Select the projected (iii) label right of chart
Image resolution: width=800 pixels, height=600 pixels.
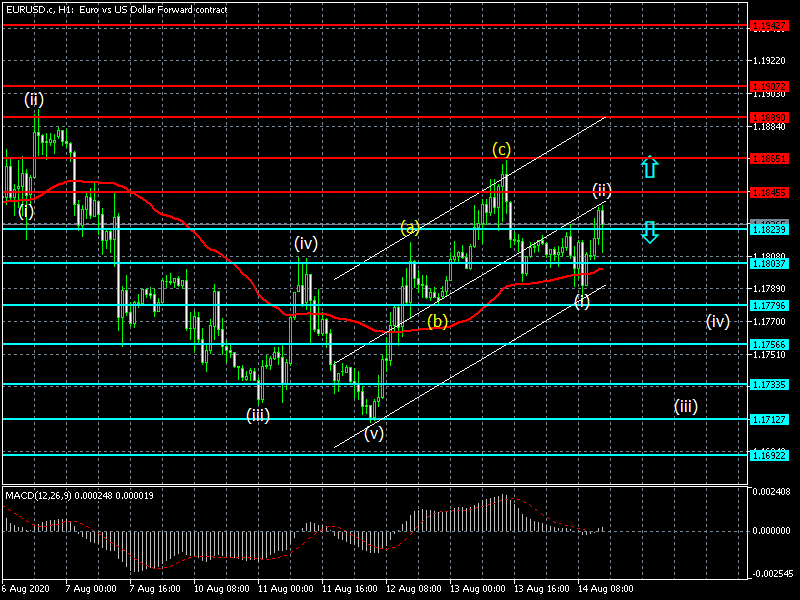pyautogui.click(x=685, y=407)
